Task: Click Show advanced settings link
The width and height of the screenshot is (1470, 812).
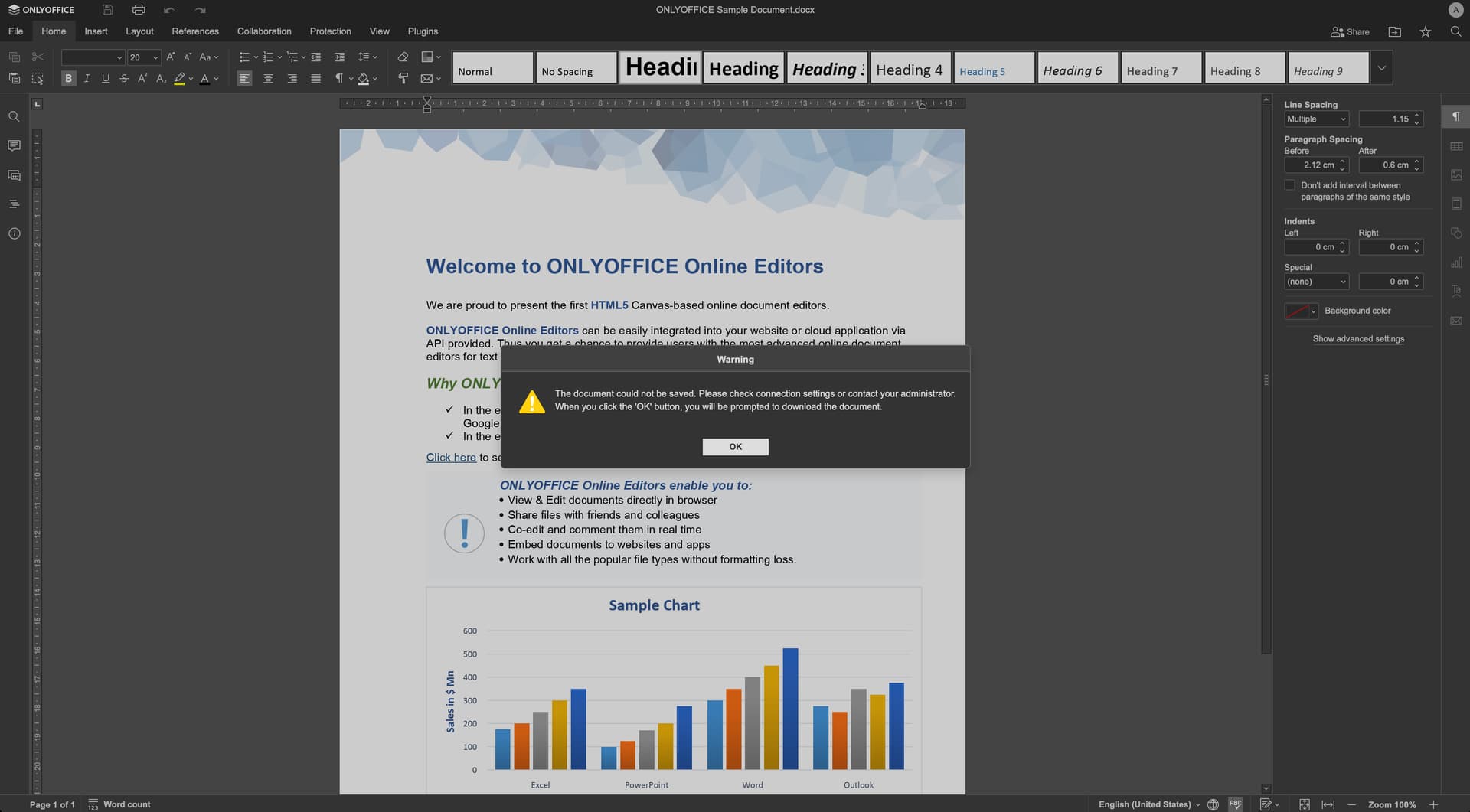Action: (x=1358, y=339)
